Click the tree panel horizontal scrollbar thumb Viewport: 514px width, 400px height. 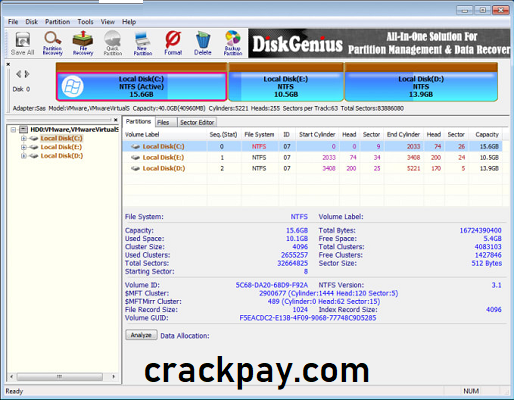(x=60, y=377)
